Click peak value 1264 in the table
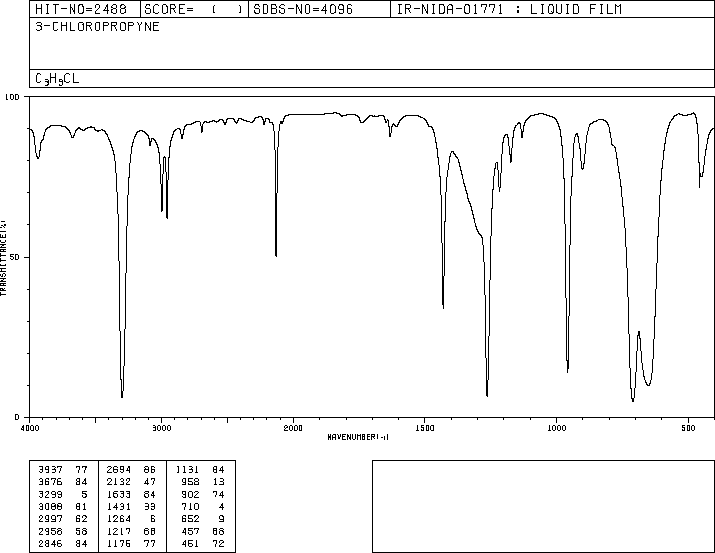This screenshot has width=715, height=553. coord(119,519)
